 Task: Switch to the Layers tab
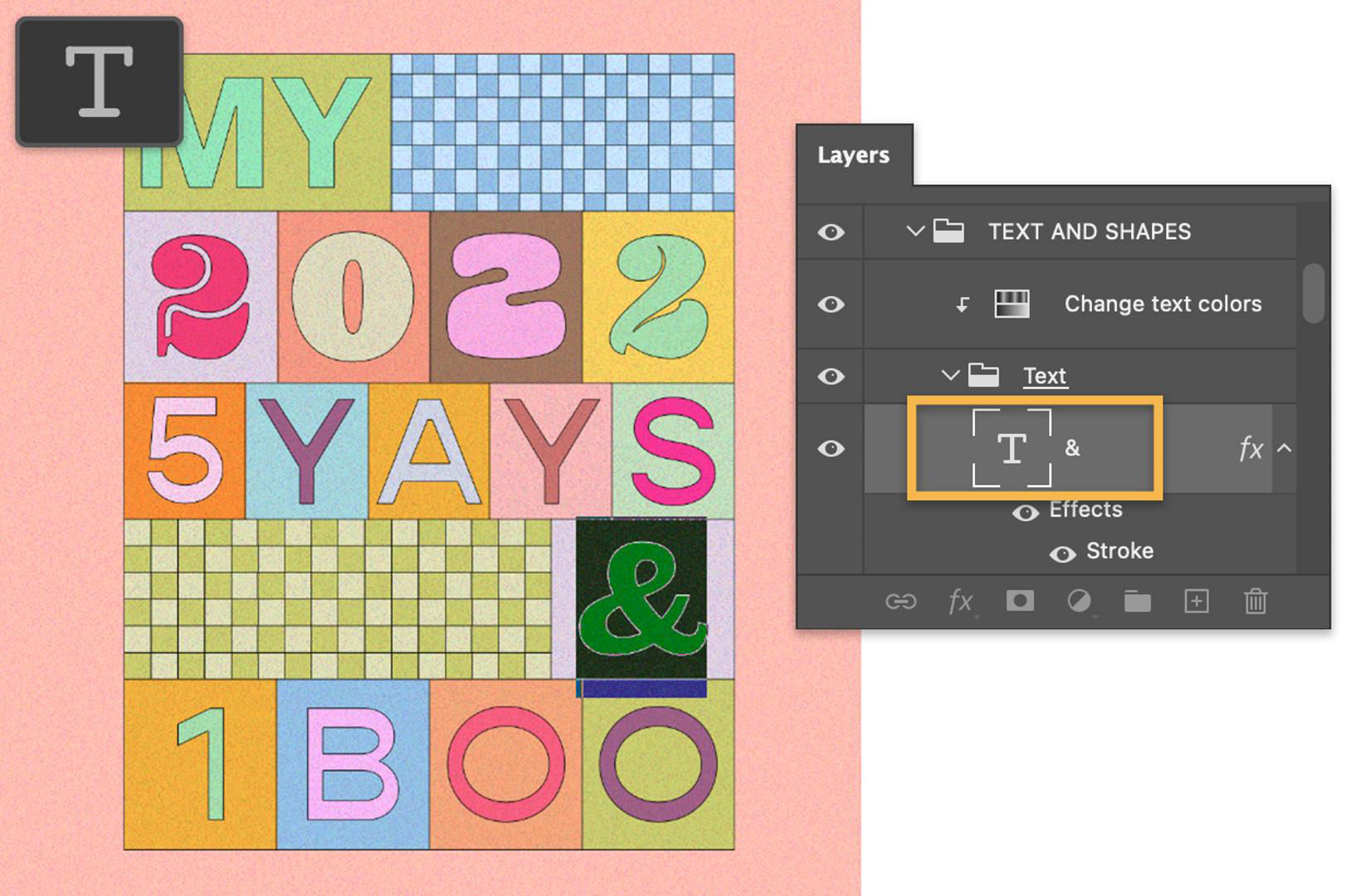pyautogui.click(x=853, y=155)
